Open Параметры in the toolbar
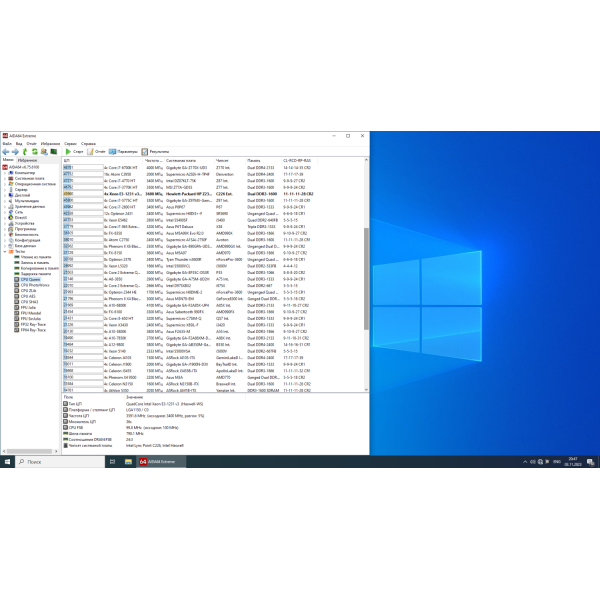The image size is (600, 600). pos(123,152)
